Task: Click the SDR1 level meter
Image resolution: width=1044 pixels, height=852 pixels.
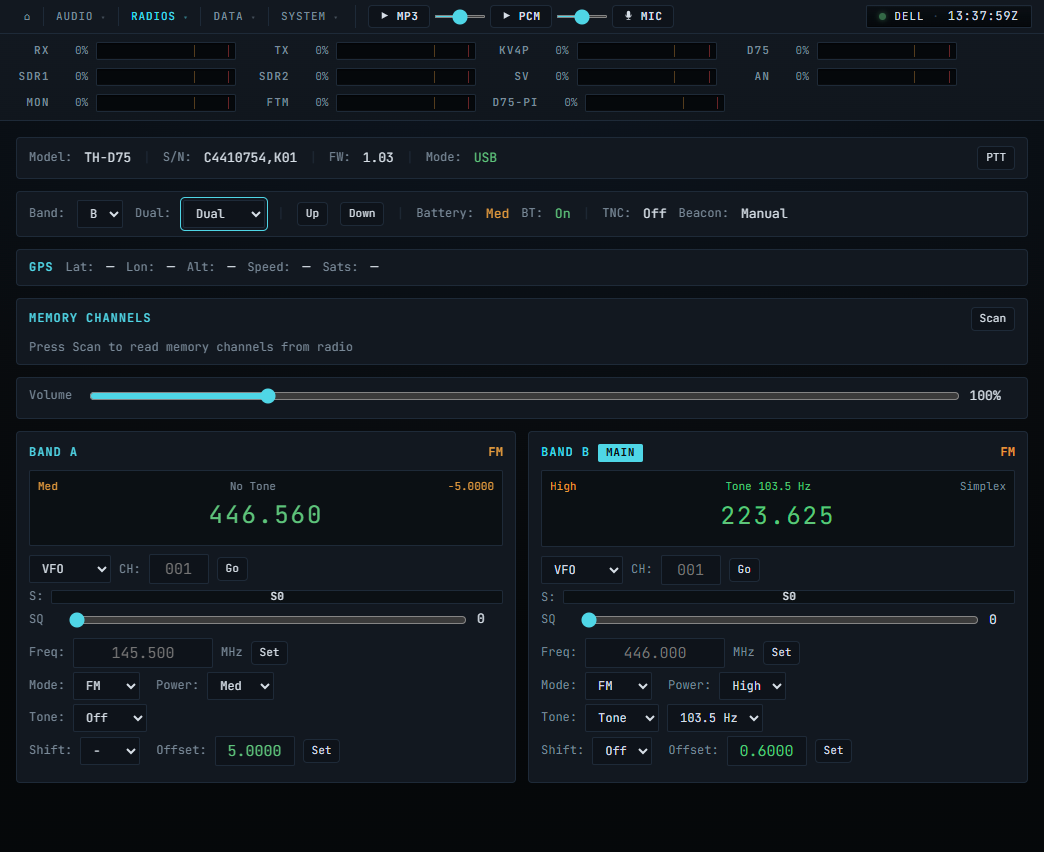Action: coord(166,77)
